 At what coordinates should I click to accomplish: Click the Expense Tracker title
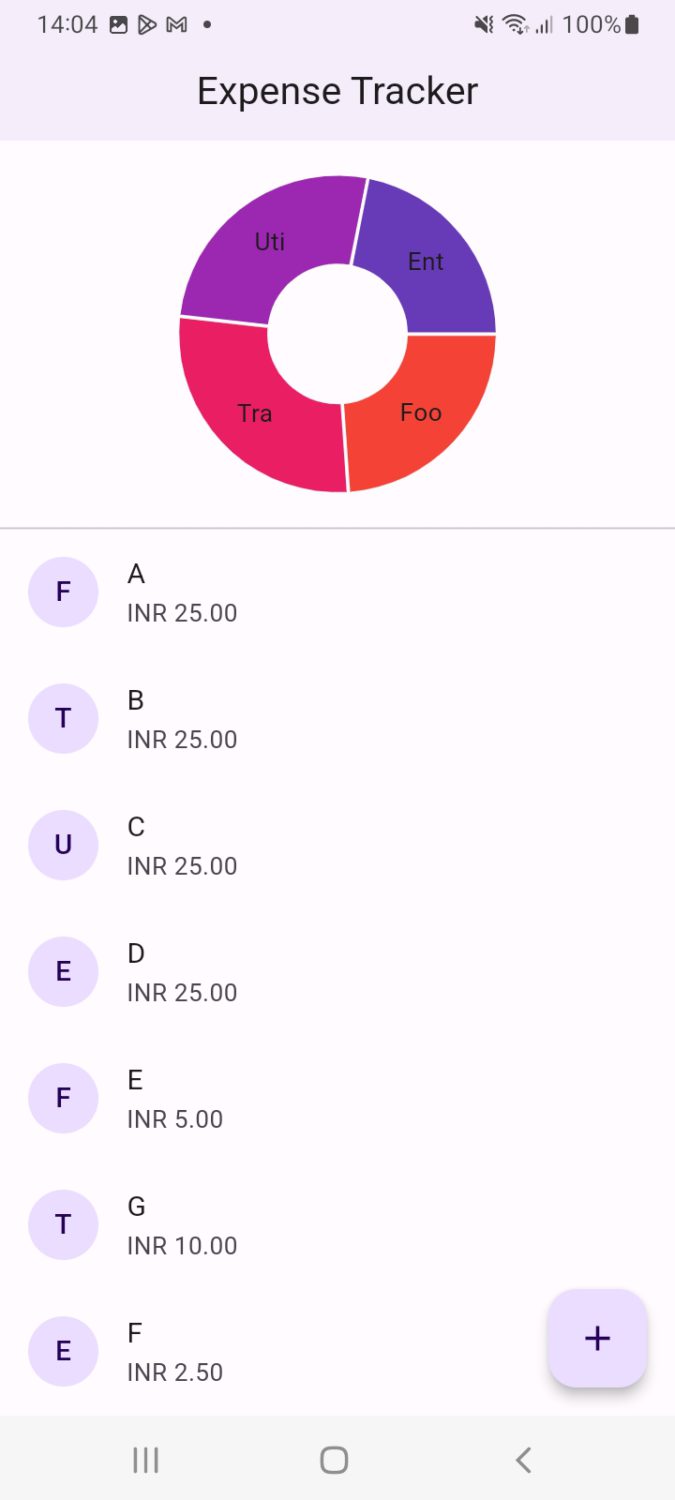point(337,91)
